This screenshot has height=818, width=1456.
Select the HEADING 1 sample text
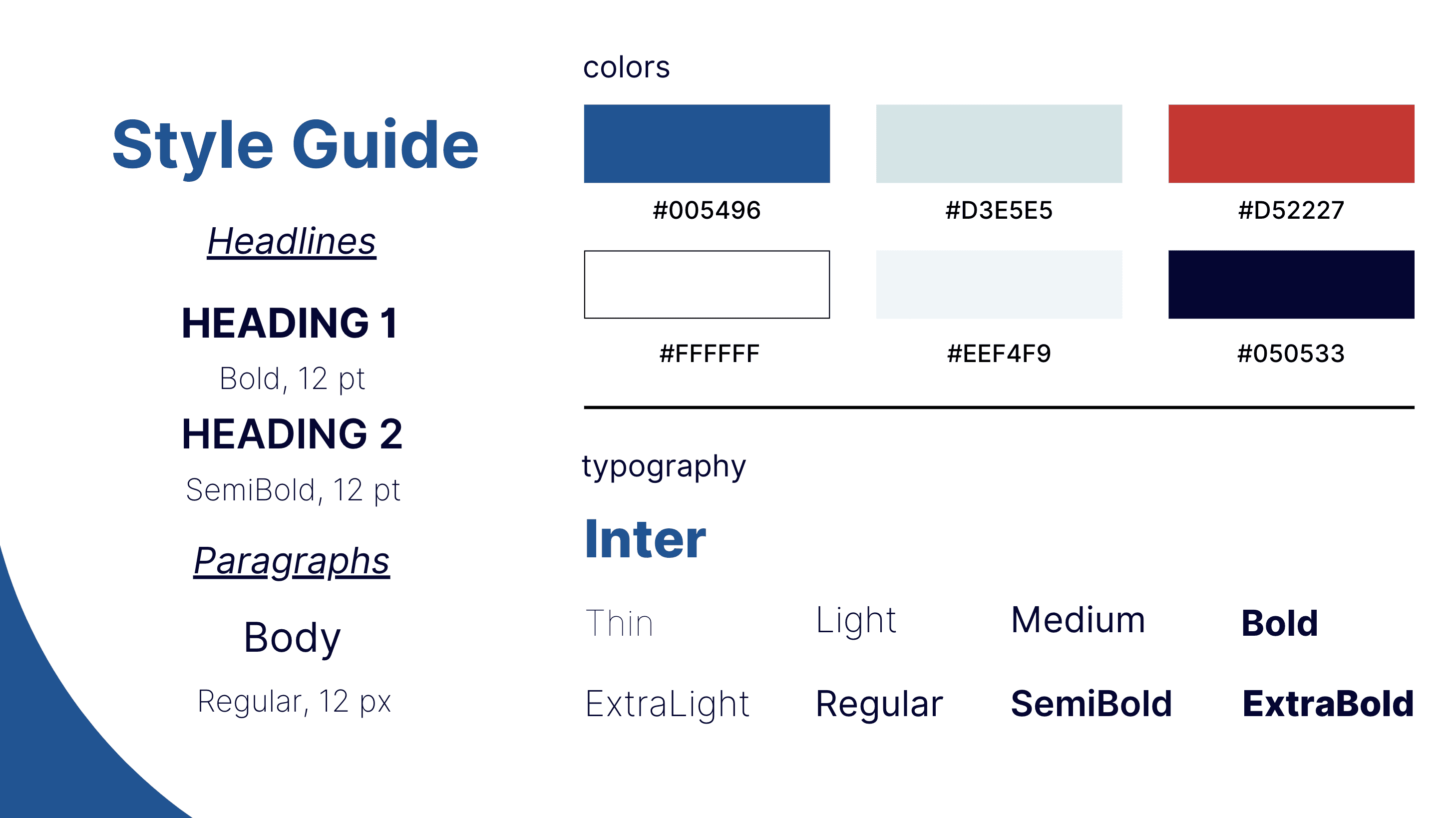tap(290, 324)
